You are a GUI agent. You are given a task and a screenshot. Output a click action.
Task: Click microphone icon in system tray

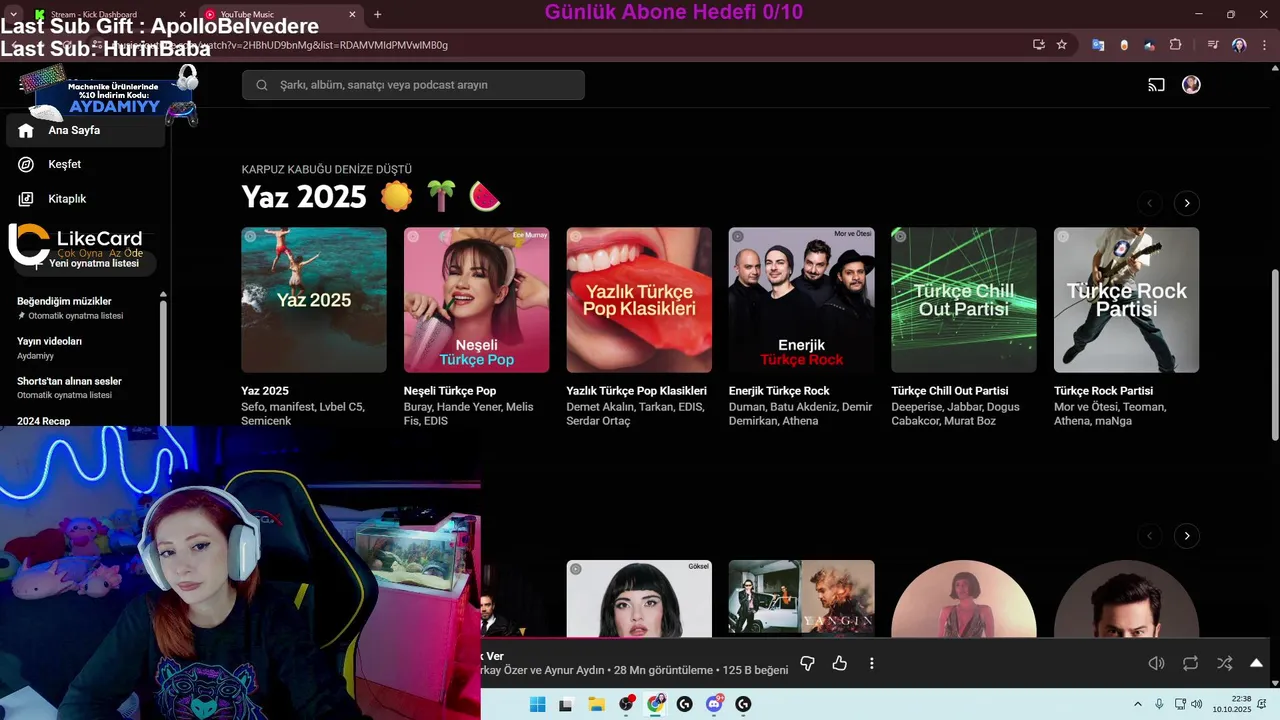[x=1159, y=704]
